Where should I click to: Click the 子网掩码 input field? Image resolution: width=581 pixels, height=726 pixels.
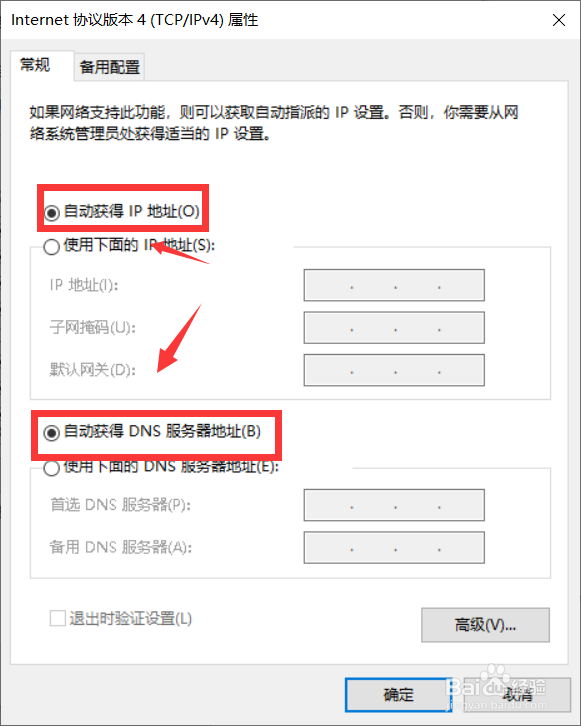394,328
